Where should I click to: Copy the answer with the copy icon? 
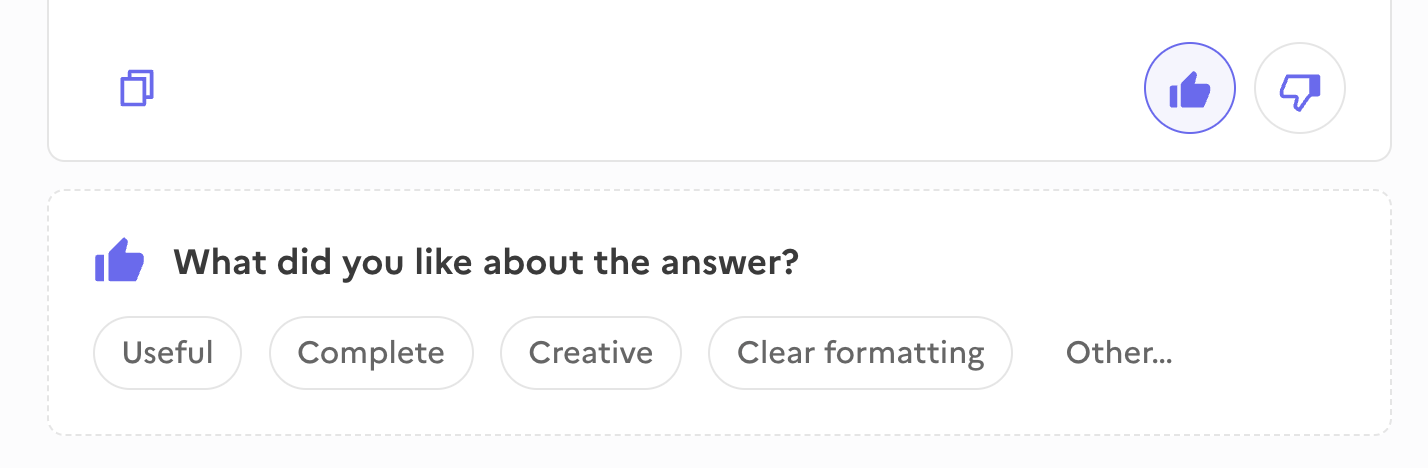tap(137, 89)
